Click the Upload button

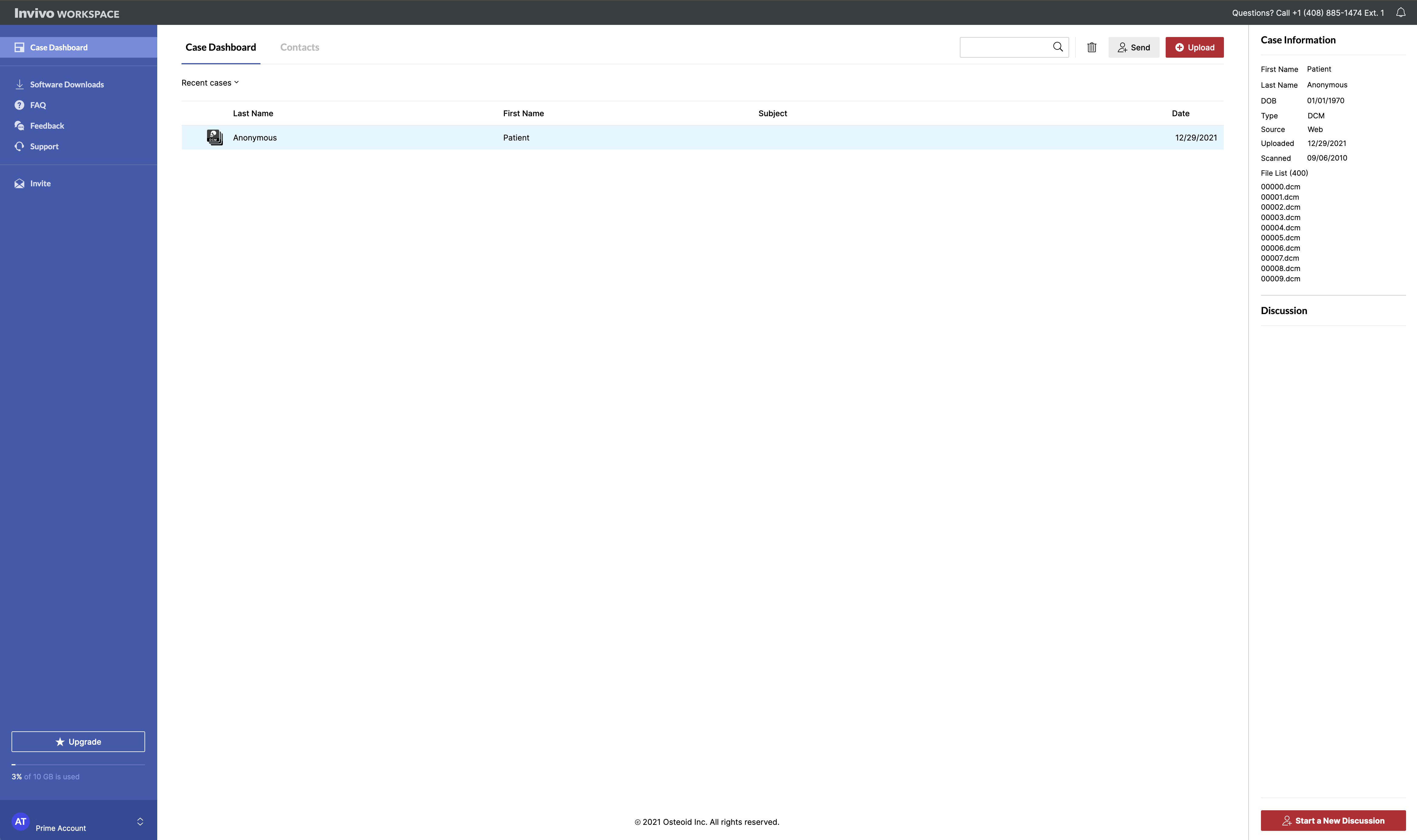(1194, 47)
